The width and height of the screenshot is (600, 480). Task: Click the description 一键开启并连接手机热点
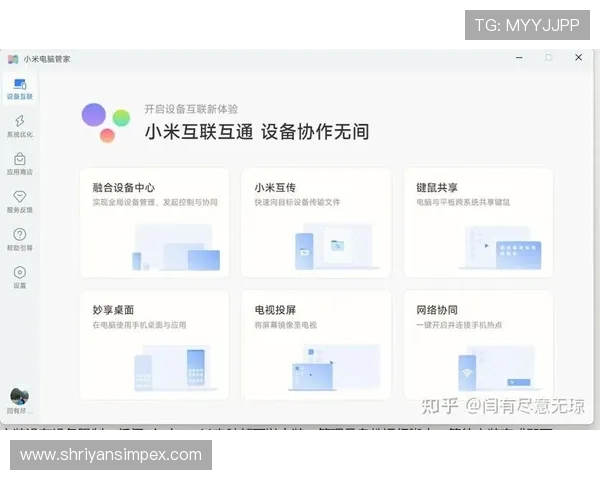point(459,325)
